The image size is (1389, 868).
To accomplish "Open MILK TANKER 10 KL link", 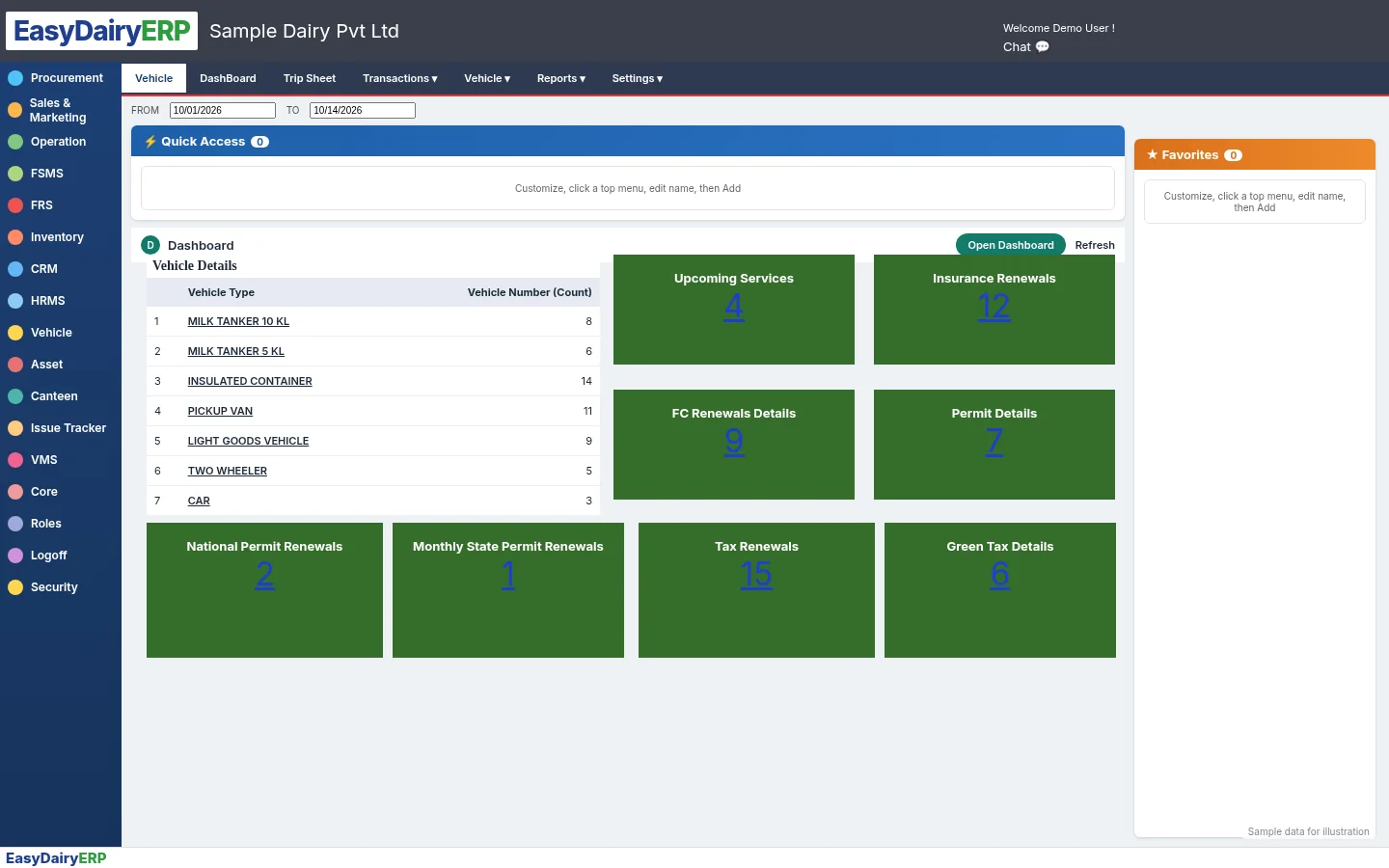I will tap(238, 321).
